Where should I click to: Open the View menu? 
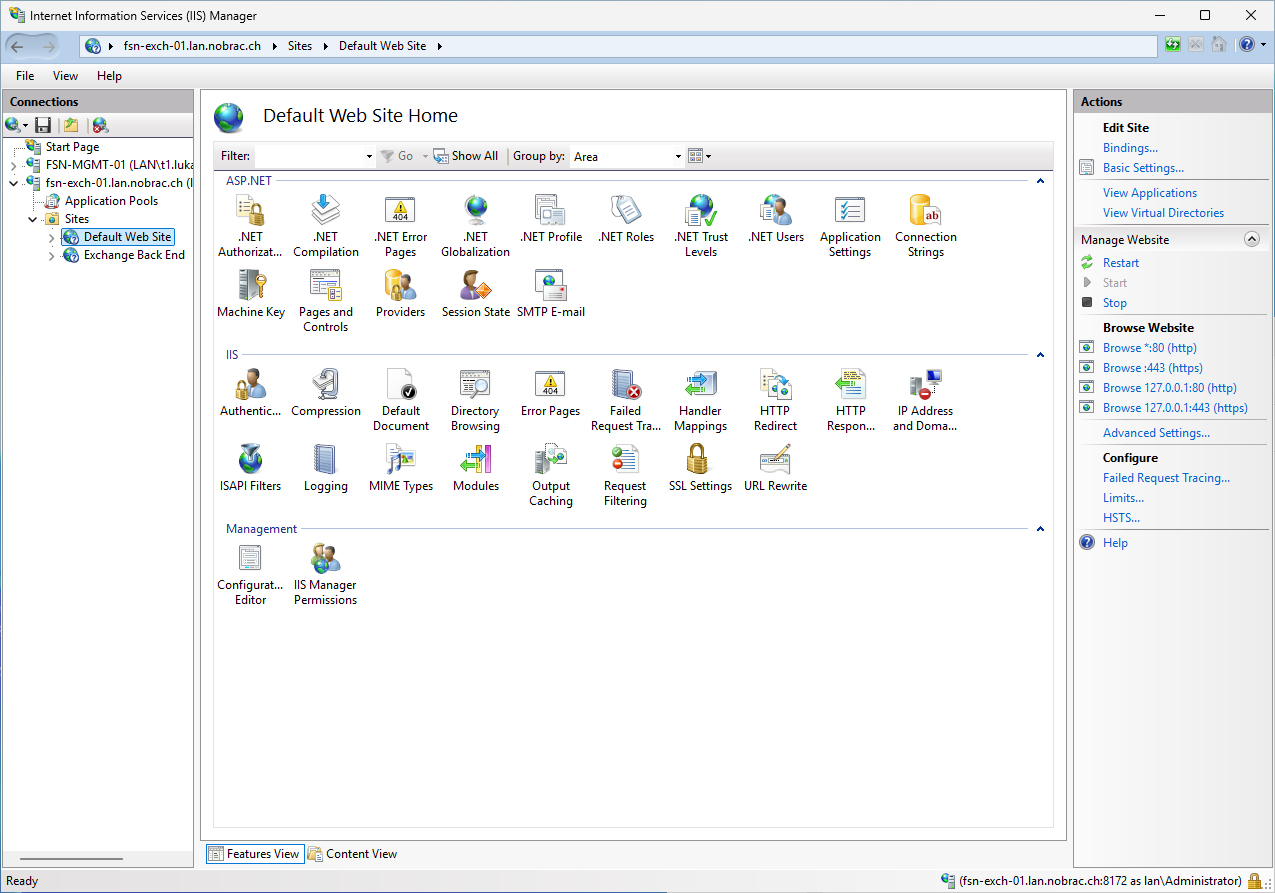(x=65, y=76)
